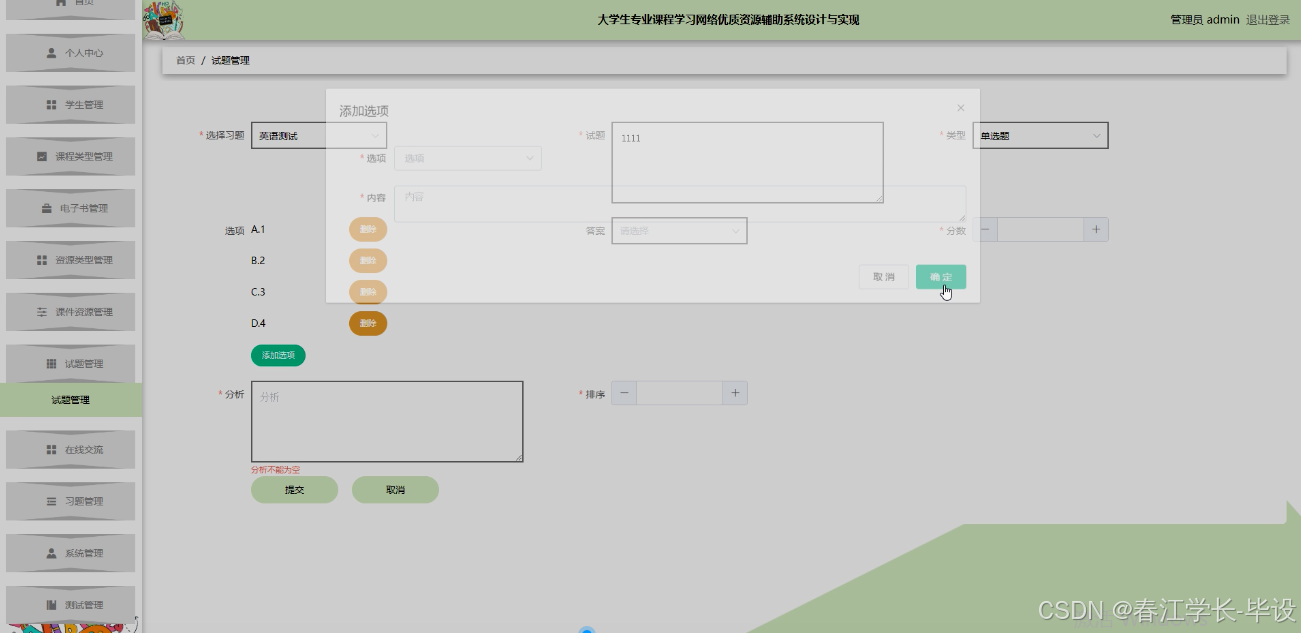Viewport: 1301px width, 633px height.
Task: Click the green 添加选项 button
Action: [x=278, y=355]
